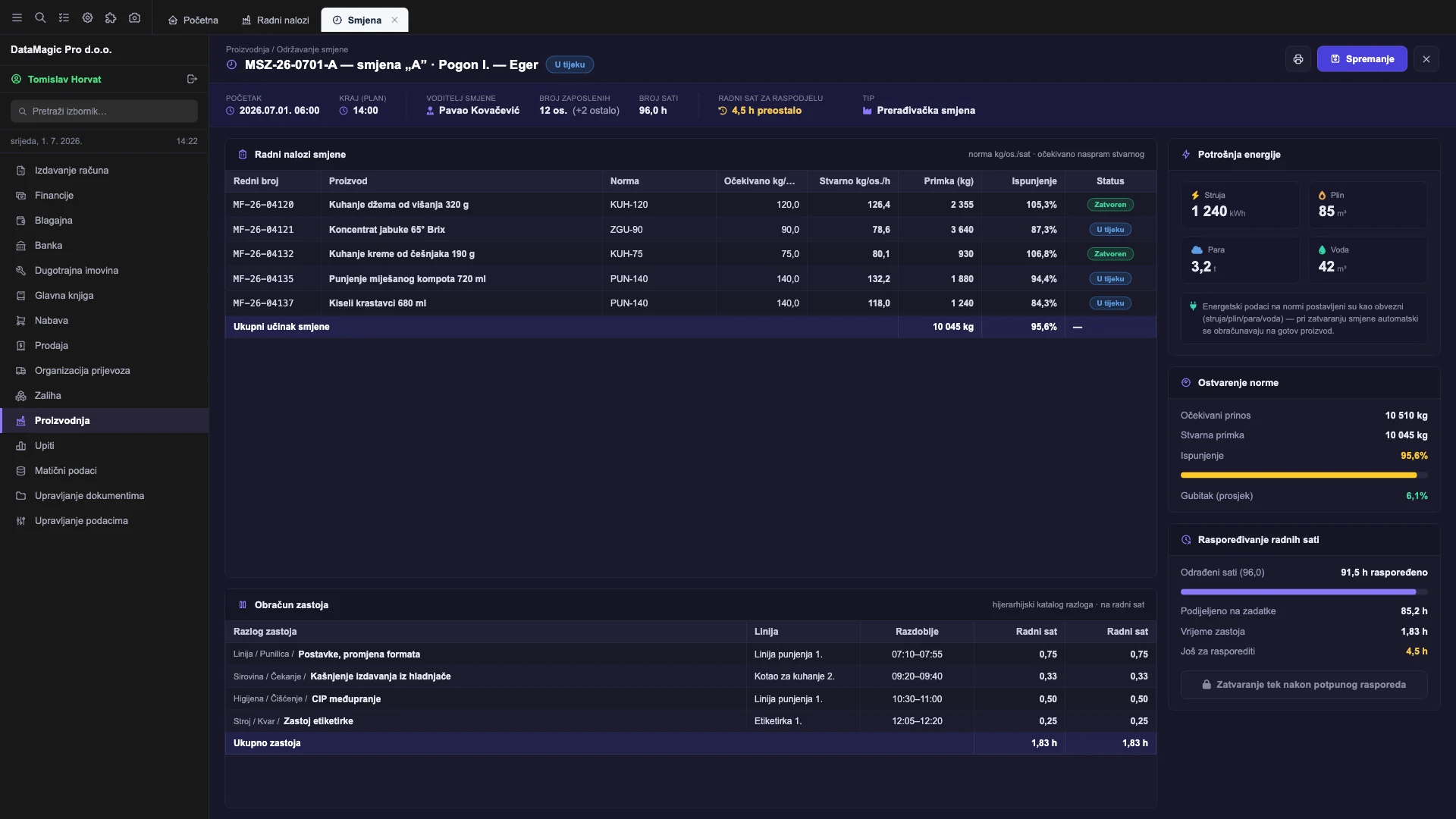Open the list tree view icon
This screenshot has width=1456, height=819.
[x=64, y=17]
